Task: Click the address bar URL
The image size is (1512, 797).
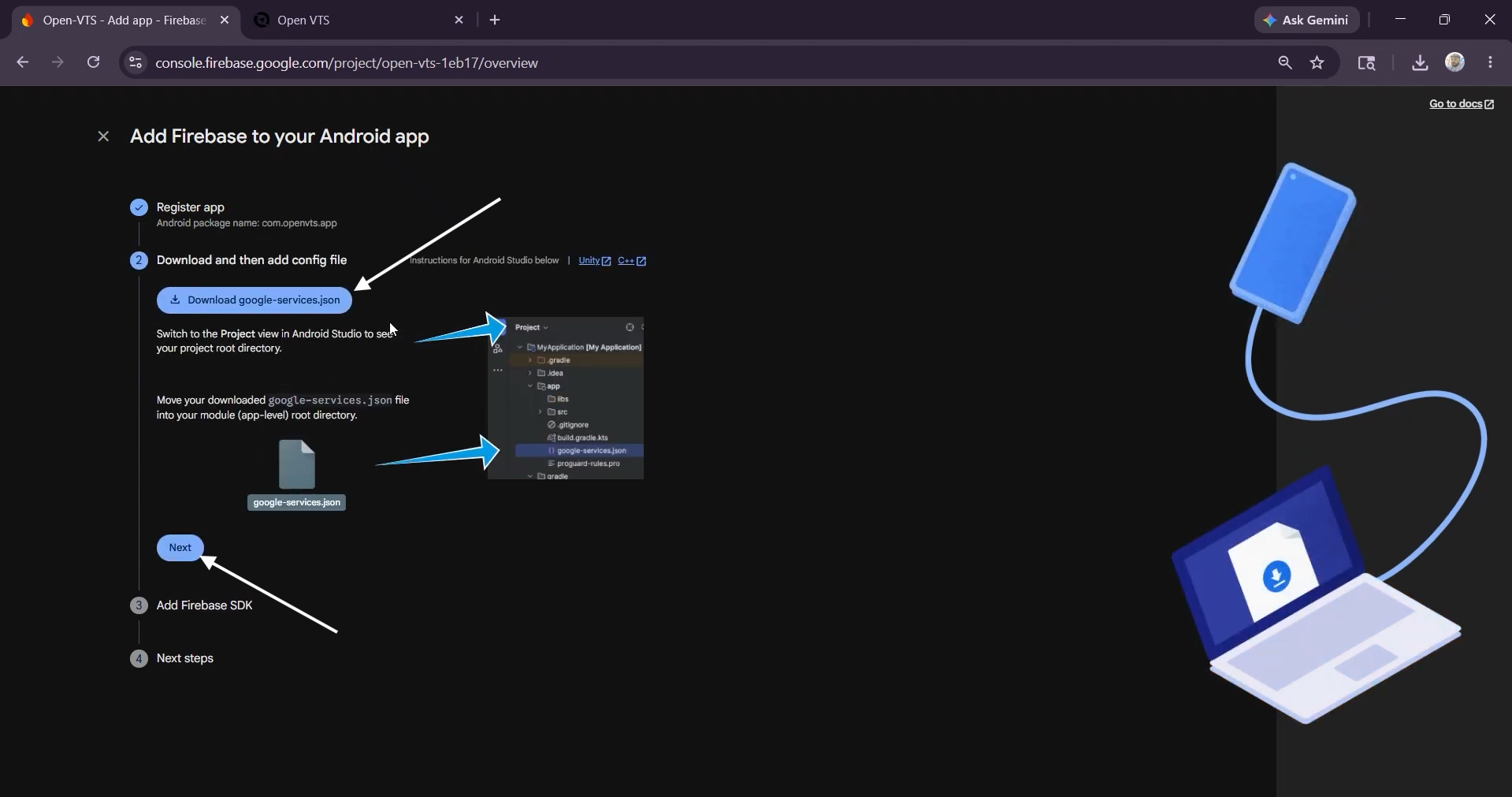Action: tap(347, 63)
